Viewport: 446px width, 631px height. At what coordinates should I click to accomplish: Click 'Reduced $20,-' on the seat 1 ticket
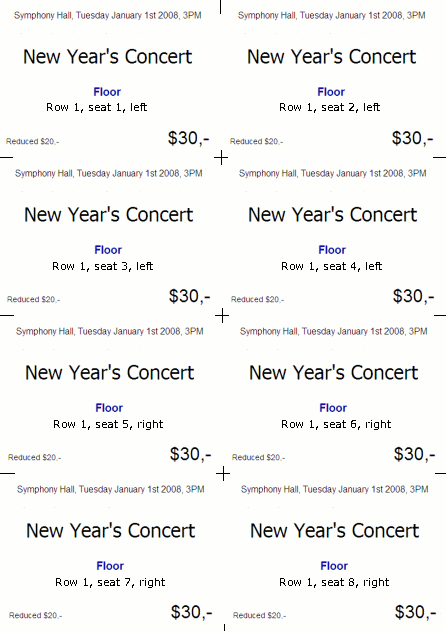33,142
